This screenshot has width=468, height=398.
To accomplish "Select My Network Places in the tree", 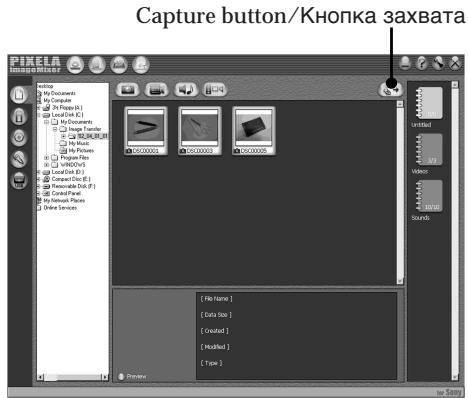I will tap(64, 201).
